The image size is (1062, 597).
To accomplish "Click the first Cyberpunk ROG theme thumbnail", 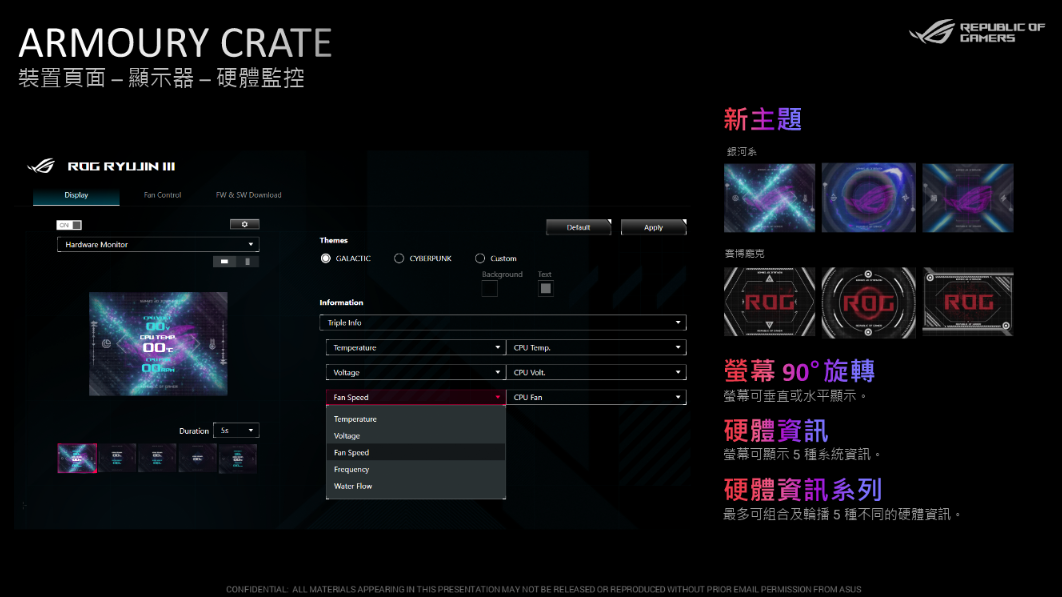I will pos(769,302).
